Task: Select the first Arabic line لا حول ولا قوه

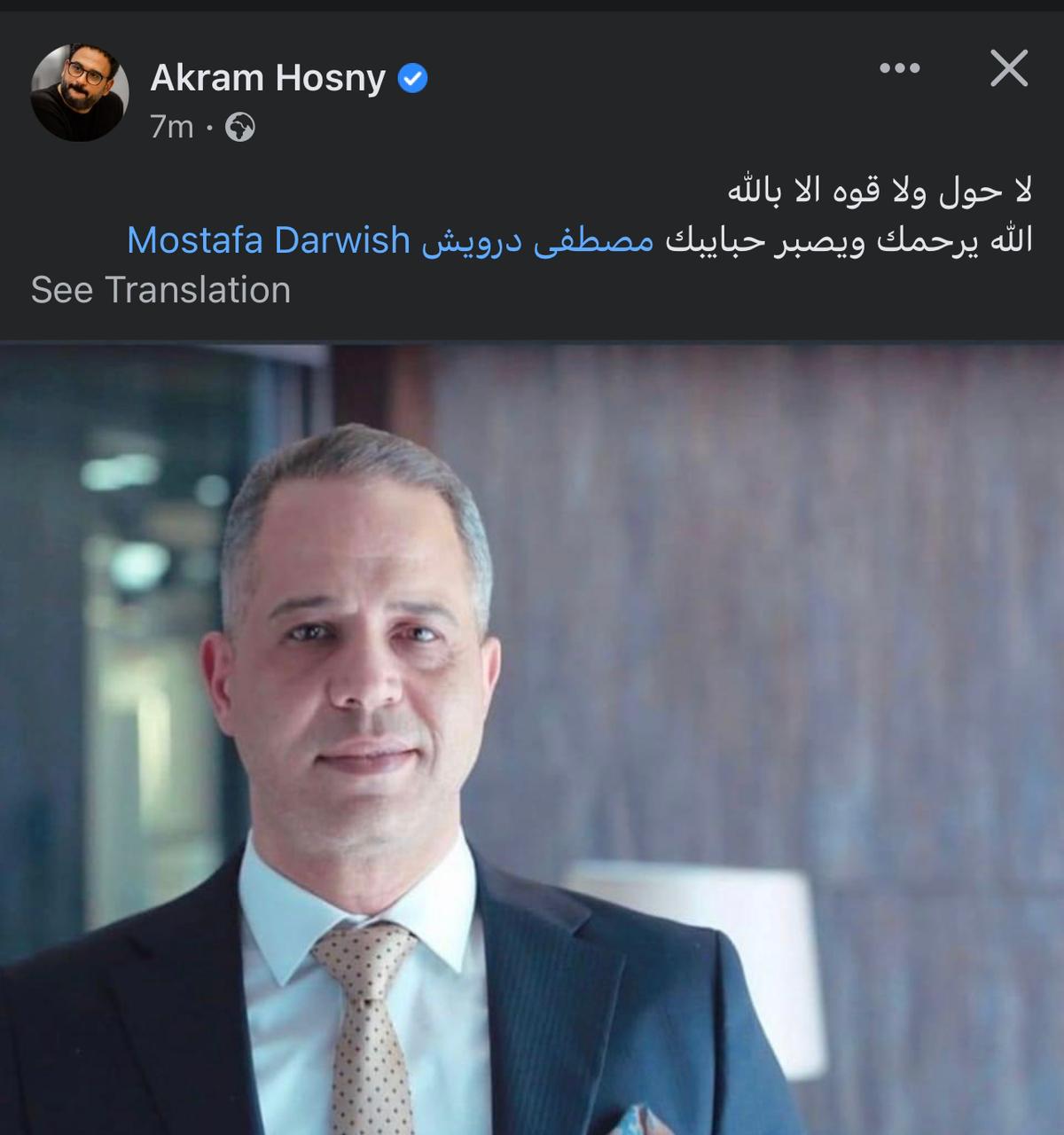Action: pos(880,191)
